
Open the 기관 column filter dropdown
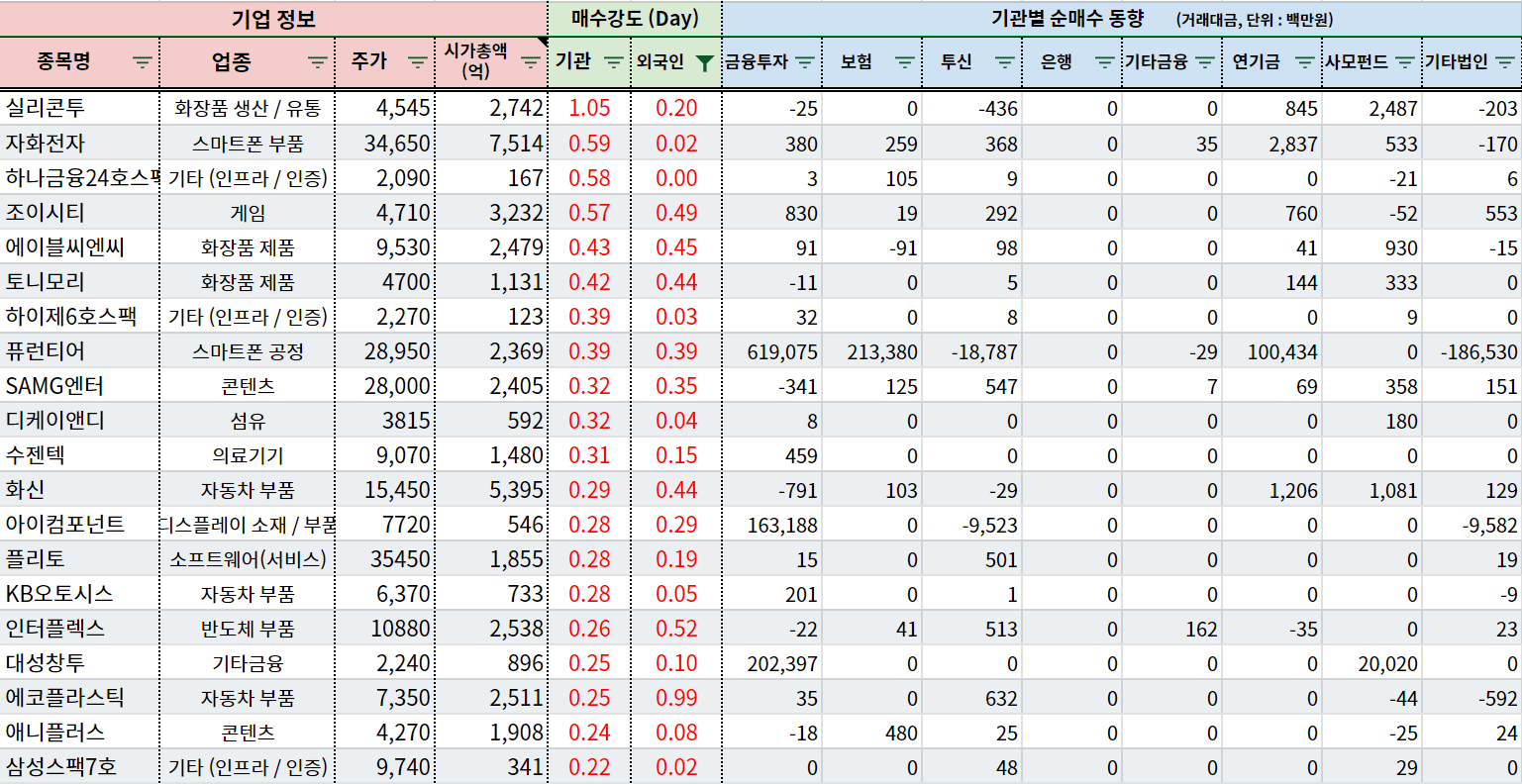[614, 62]
